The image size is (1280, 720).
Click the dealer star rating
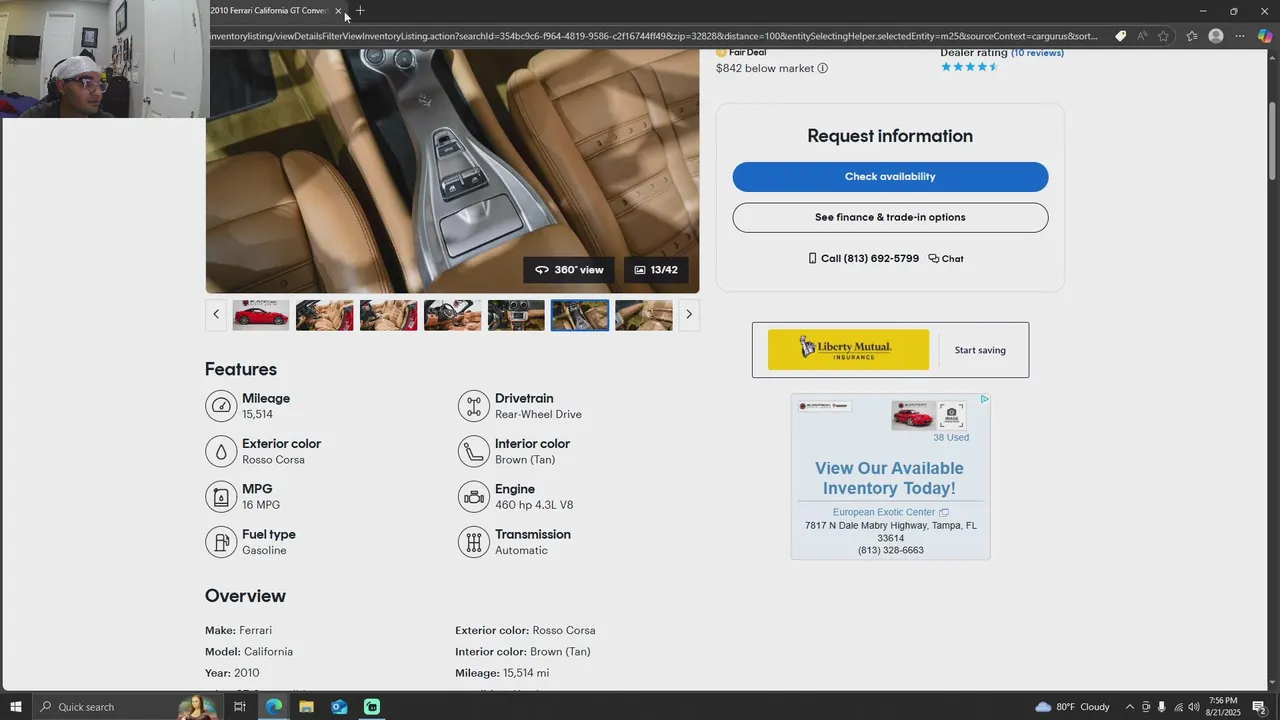[x=969, y=67]
